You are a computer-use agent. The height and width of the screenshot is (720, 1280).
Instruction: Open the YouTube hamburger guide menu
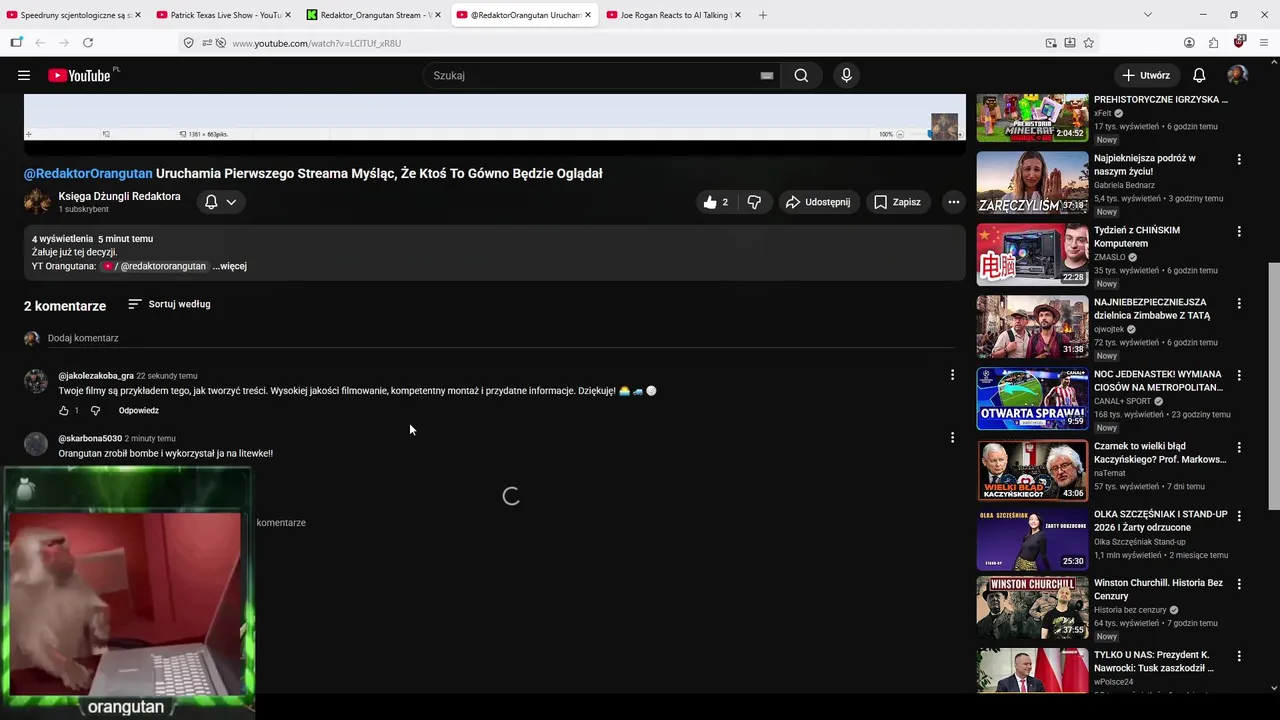[x=24, y=75]
